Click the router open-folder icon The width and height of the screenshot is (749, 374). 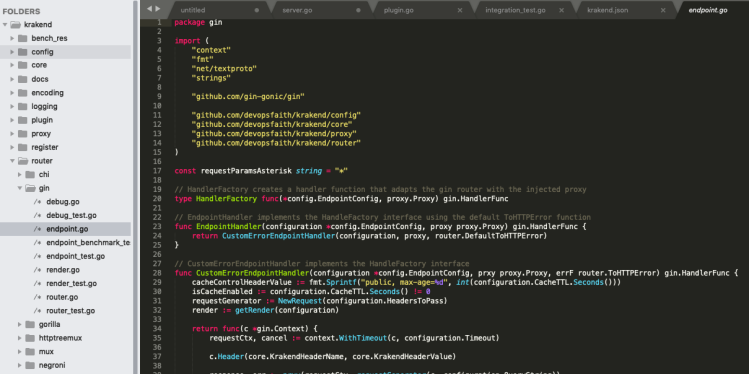[x=22, y=161]
